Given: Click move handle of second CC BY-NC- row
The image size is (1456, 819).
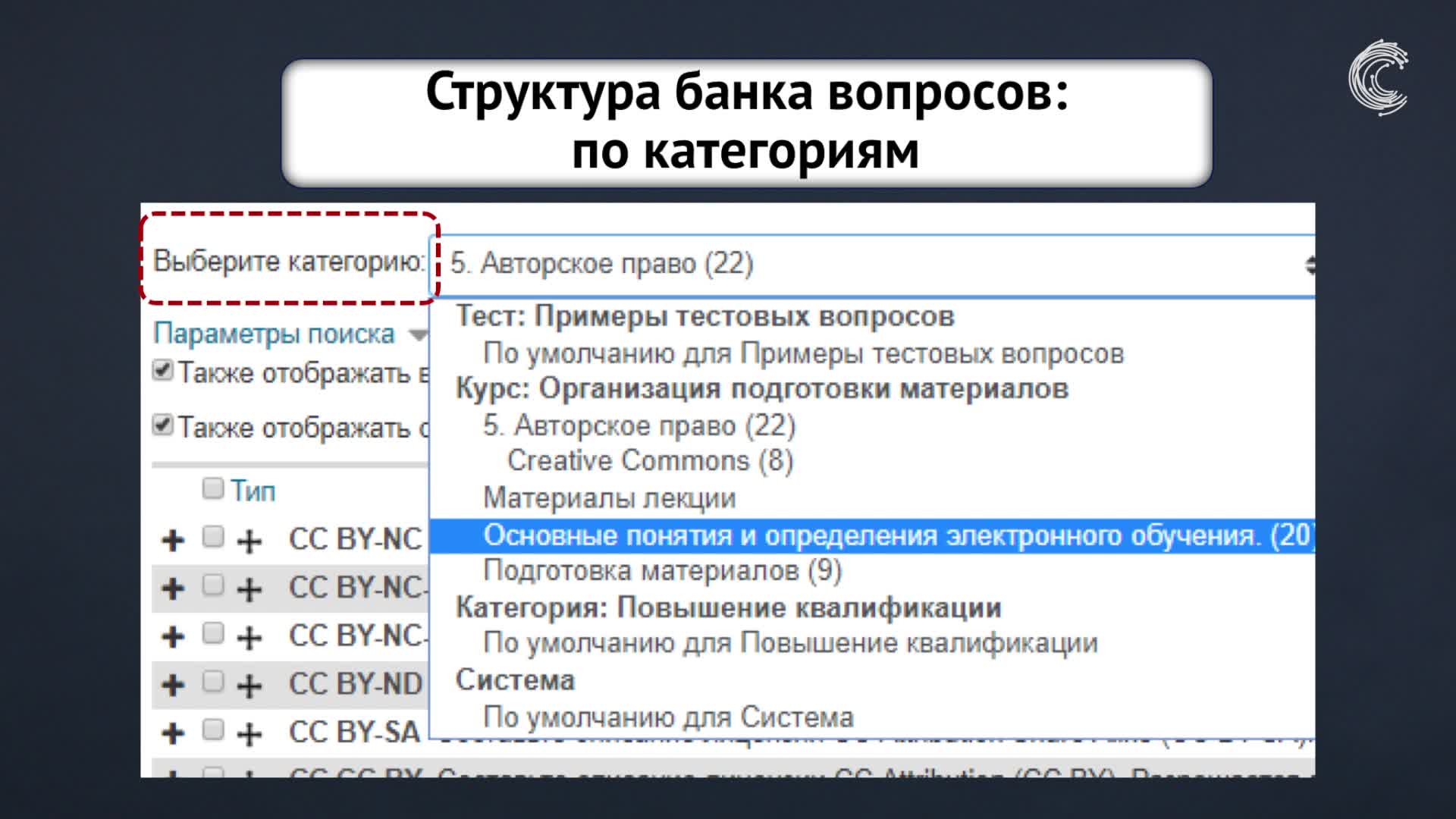Looking at the screenshot, I should [173, 588].
